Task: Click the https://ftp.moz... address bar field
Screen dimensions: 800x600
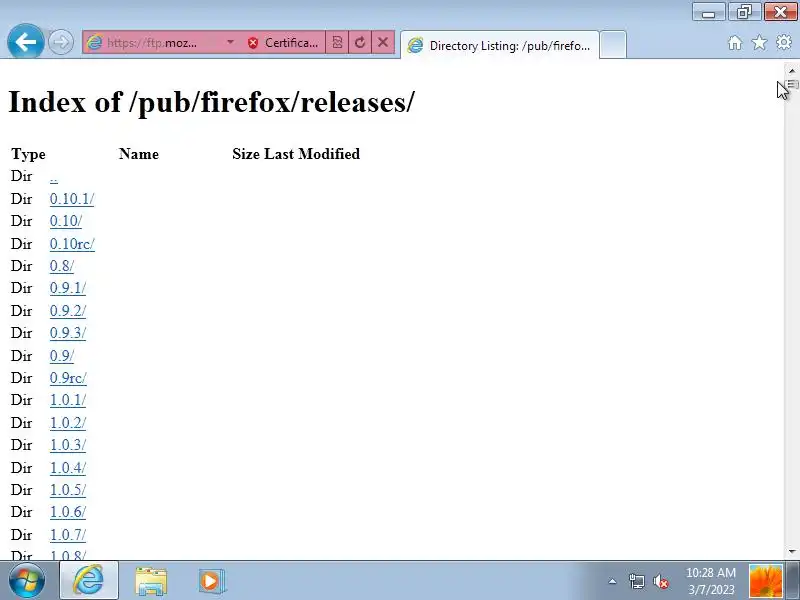Action: click(152, 42)
